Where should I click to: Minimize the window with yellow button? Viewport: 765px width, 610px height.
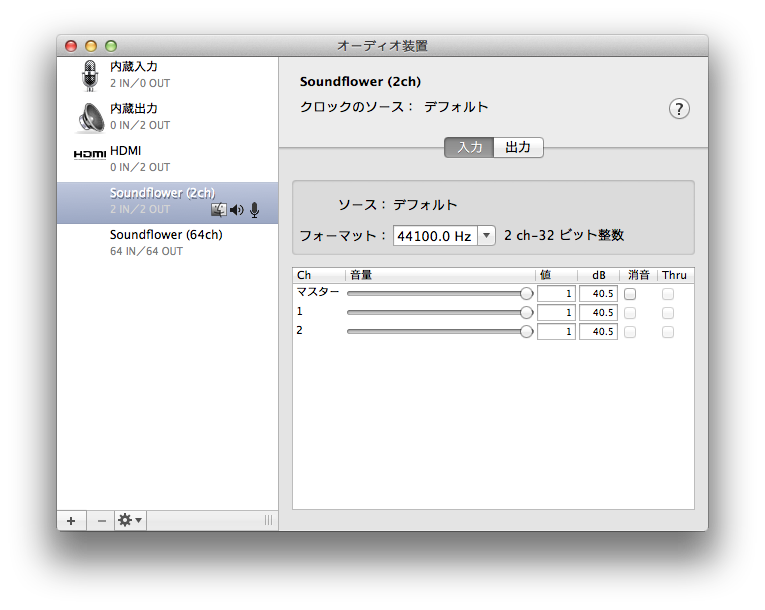[x=91, y=46]
